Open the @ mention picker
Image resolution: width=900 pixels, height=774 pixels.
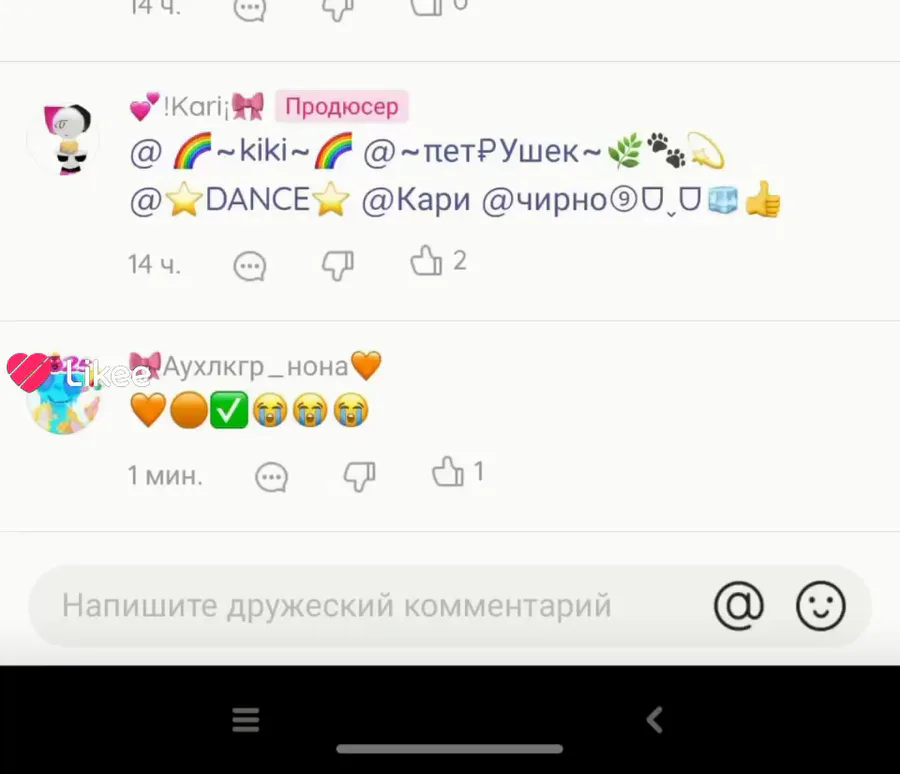(739, 606)
